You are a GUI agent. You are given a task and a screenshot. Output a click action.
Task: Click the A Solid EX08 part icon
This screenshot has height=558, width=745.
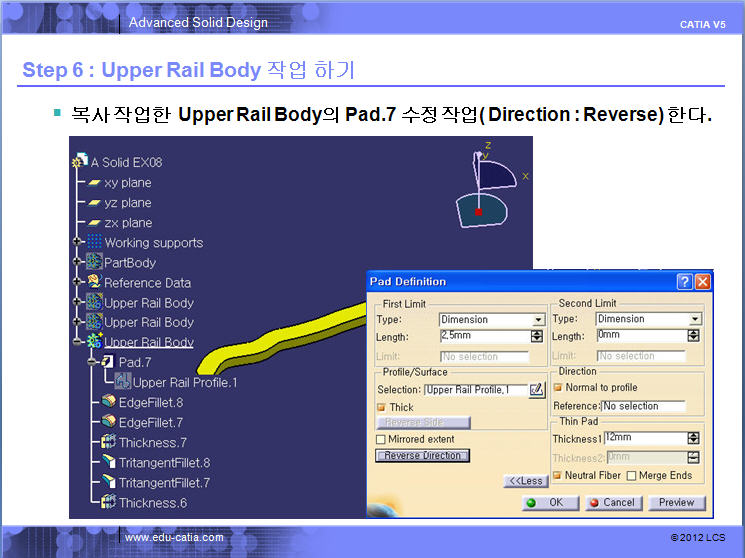click(x=79, y=161)
